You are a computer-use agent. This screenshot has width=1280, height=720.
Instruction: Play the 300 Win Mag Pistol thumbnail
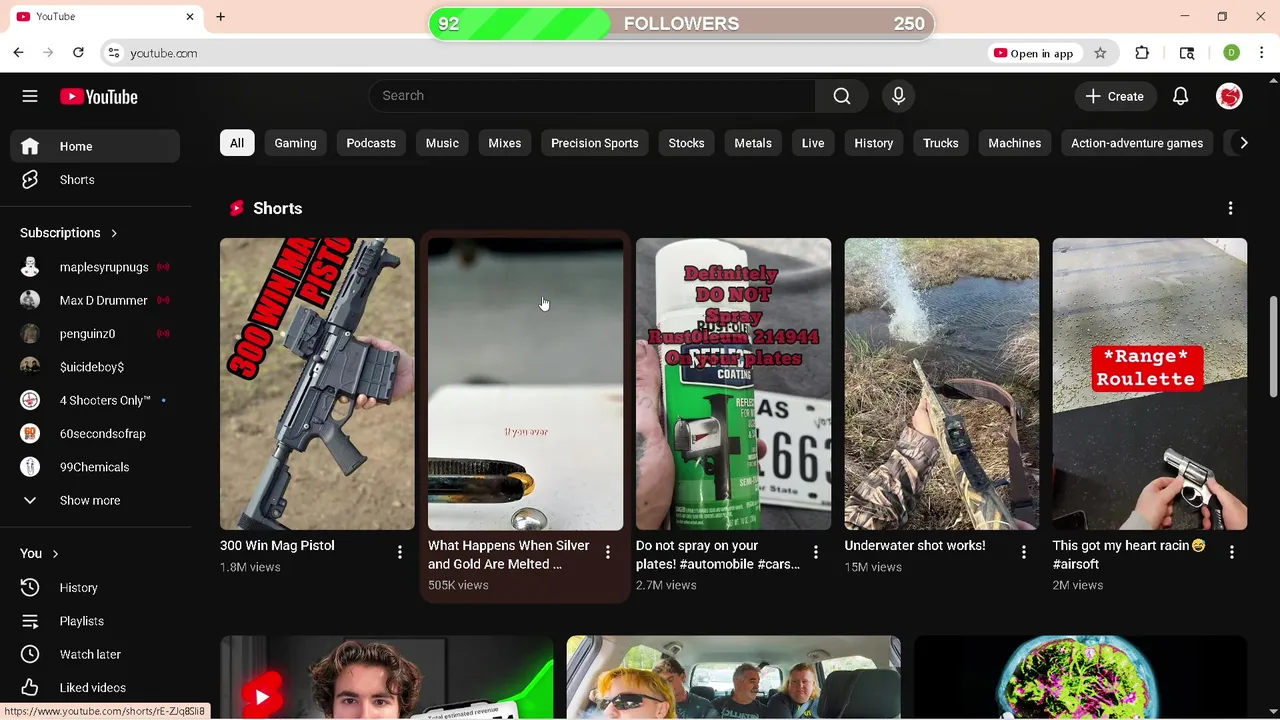point(317,384)
